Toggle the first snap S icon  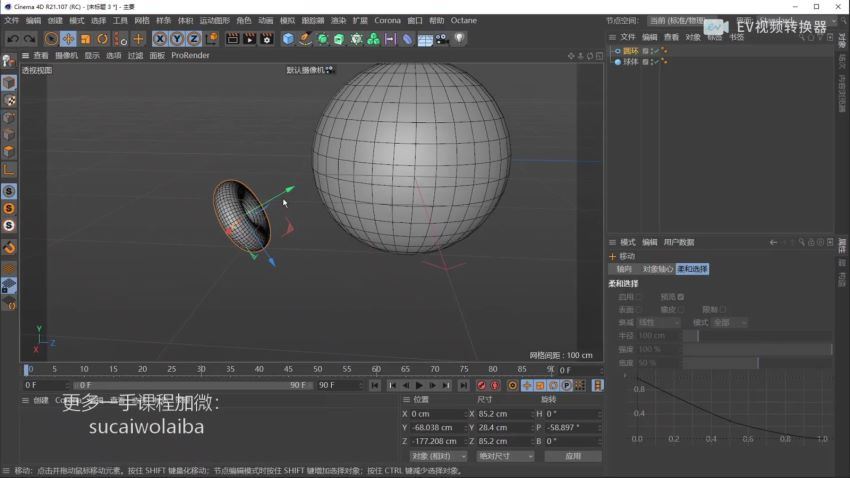(9, 191)
